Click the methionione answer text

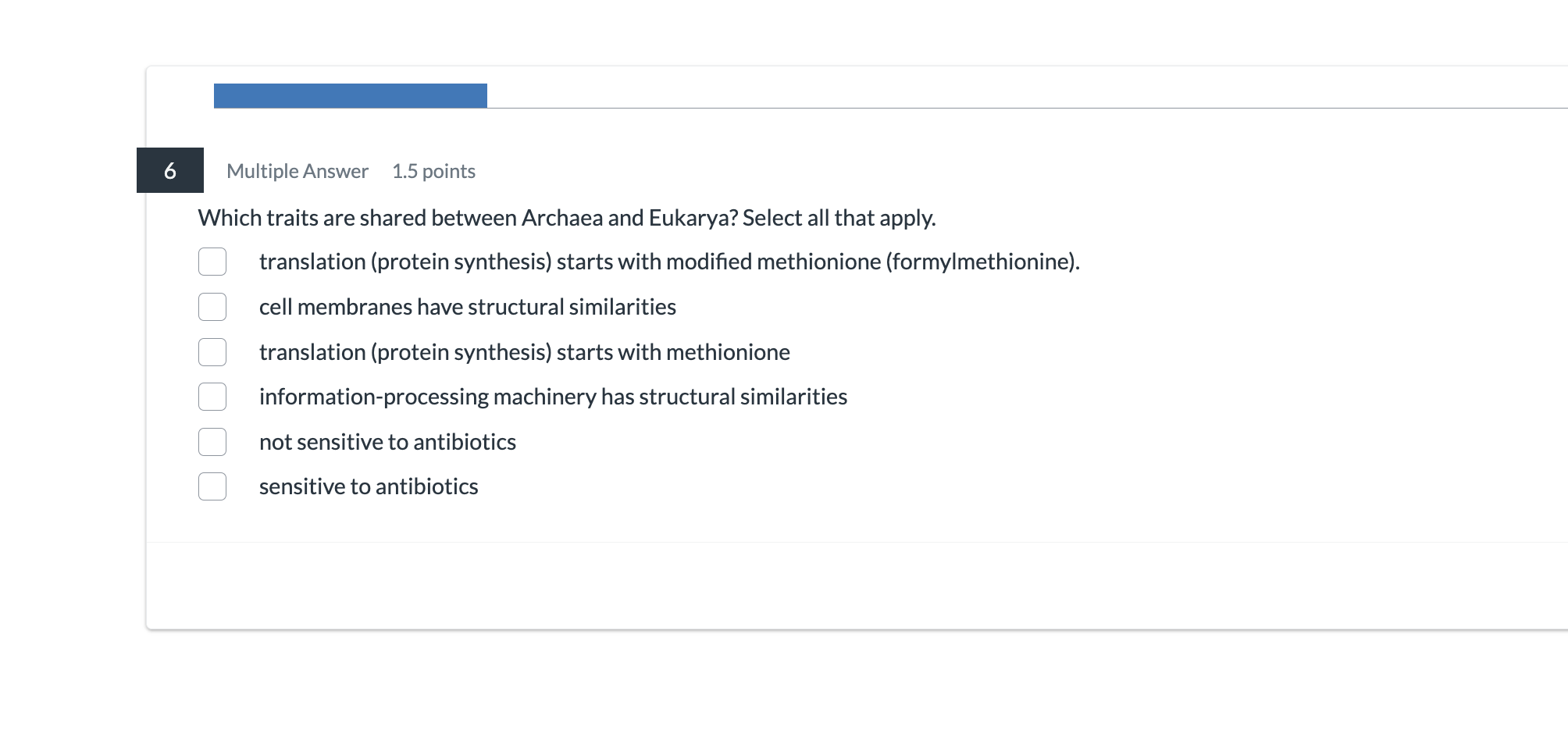coord(524,352)
